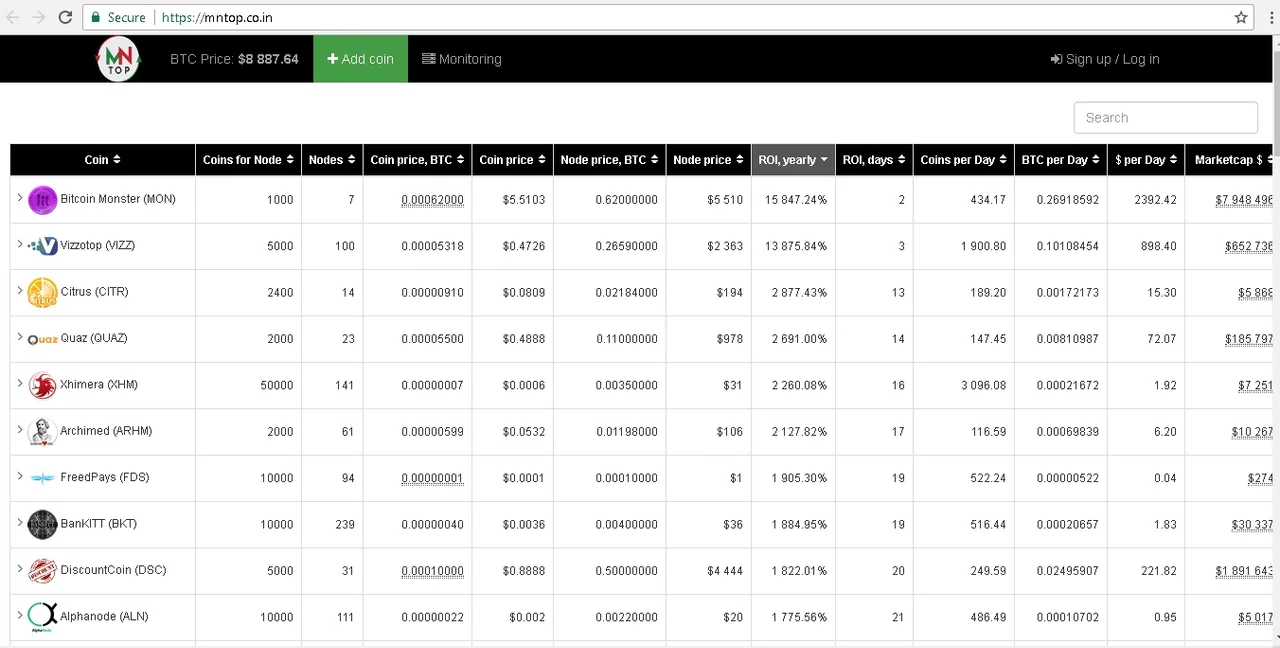Sort by Node price, BTC column
Viewport: 1280px width, 648px height.
coord(610,160)
